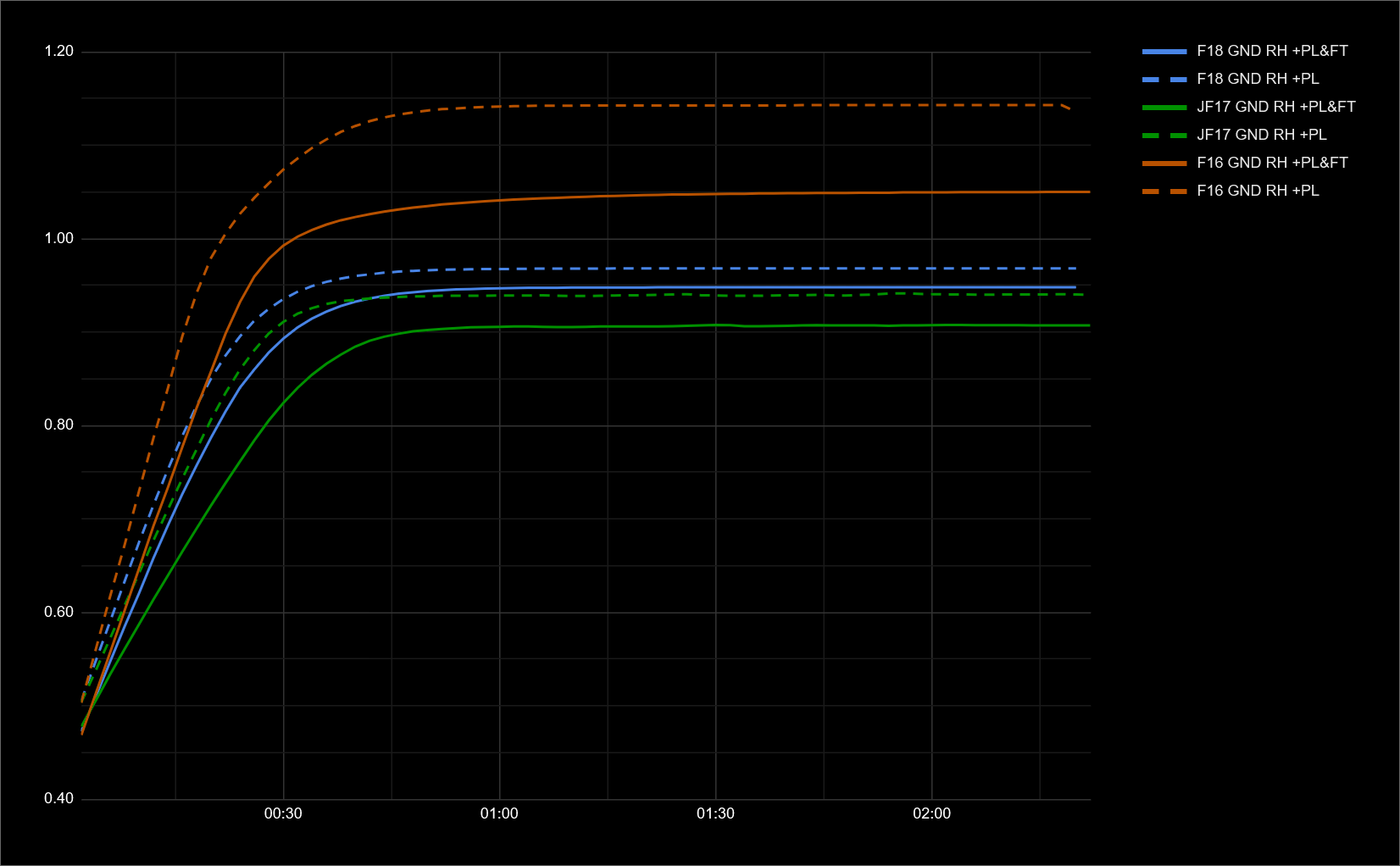Click the F18 GND RH +PL legend label

(1258, 79)
